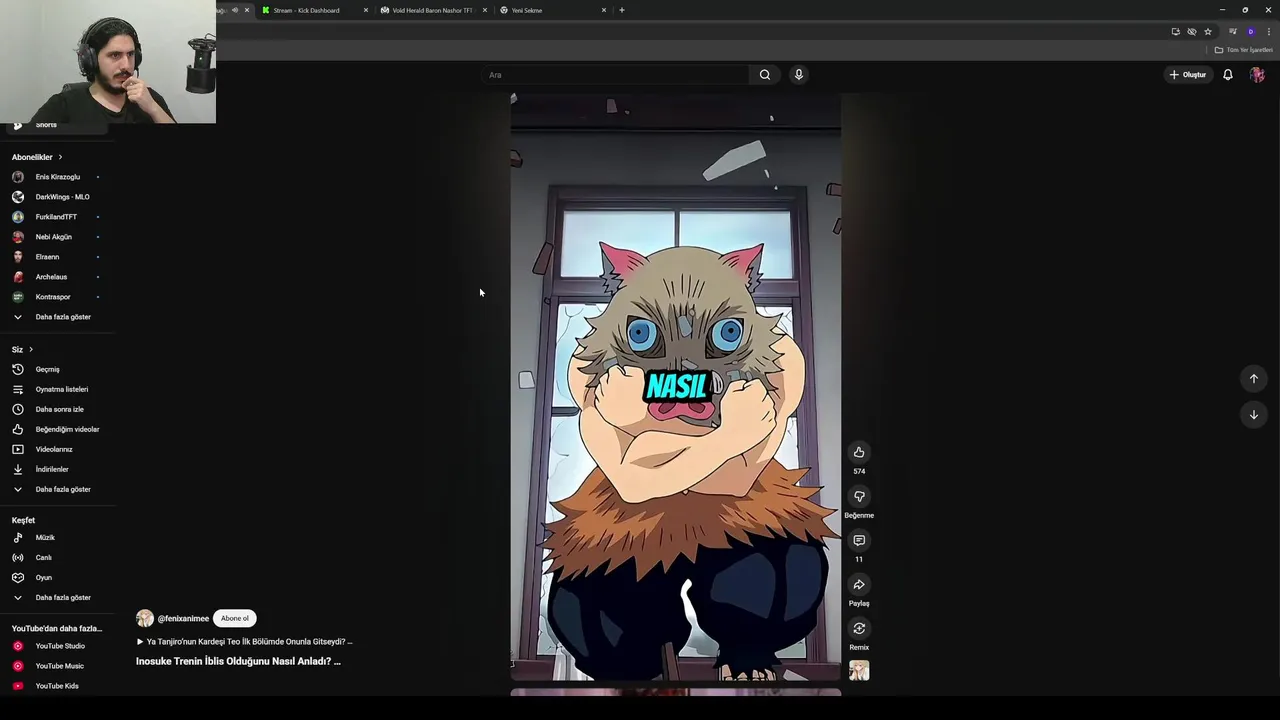Screen dimensions: 1280x720
Task: Open the YouTube account avatar menu
Action: click(x=1257, y=75)
